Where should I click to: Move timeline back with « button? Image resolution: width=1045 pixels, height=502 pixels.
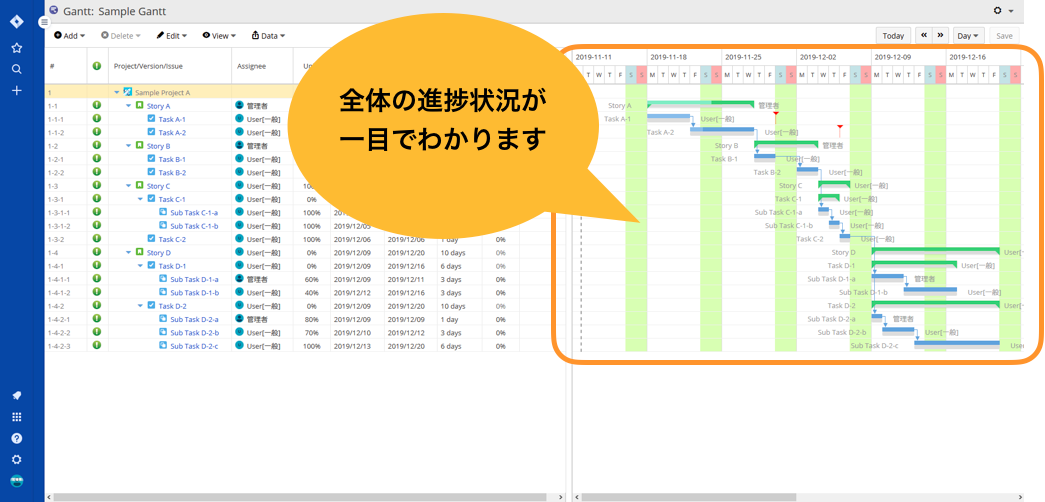pyautogui.click(x=924, y=36)
